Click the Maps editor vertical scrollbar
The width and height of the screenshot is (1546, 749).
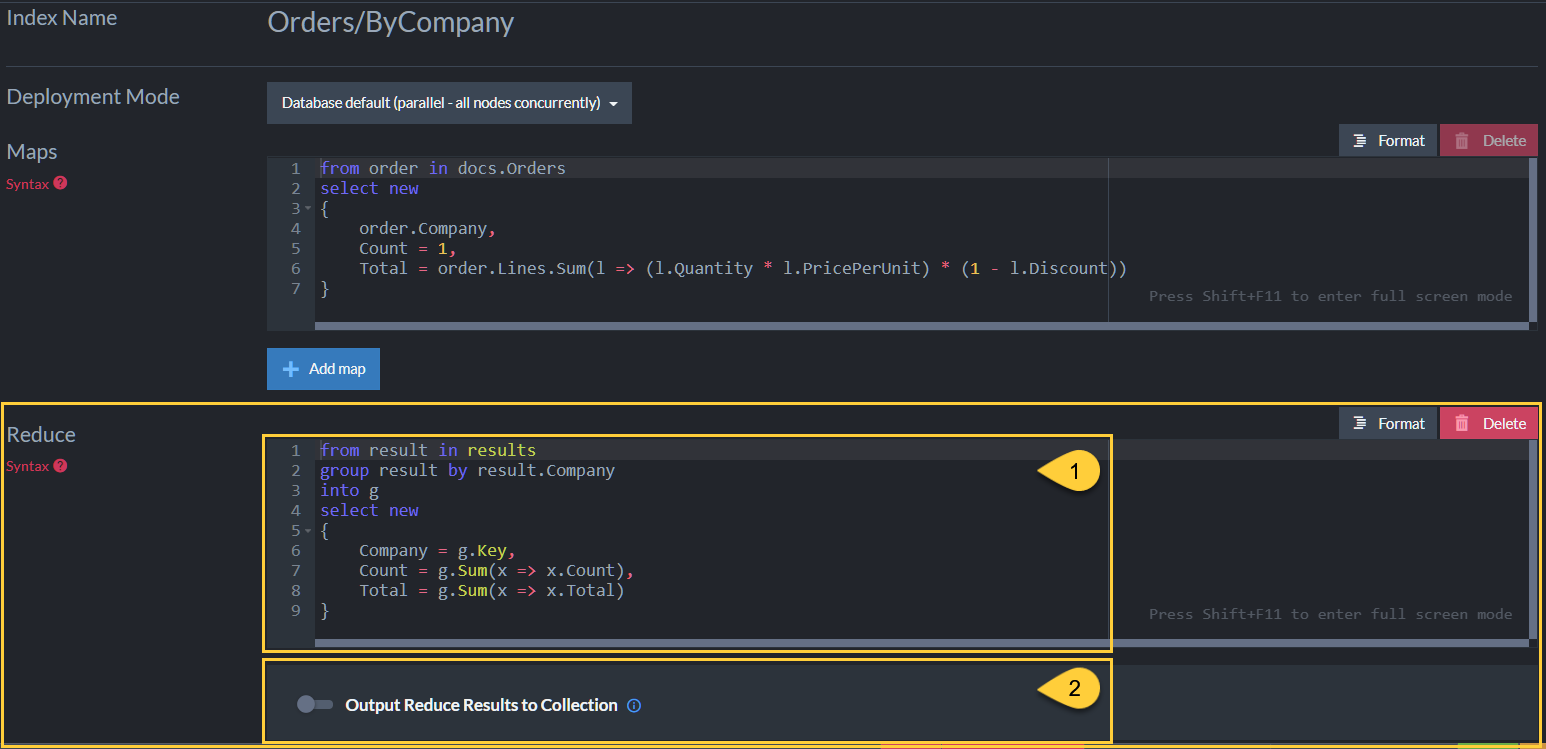1534,238
